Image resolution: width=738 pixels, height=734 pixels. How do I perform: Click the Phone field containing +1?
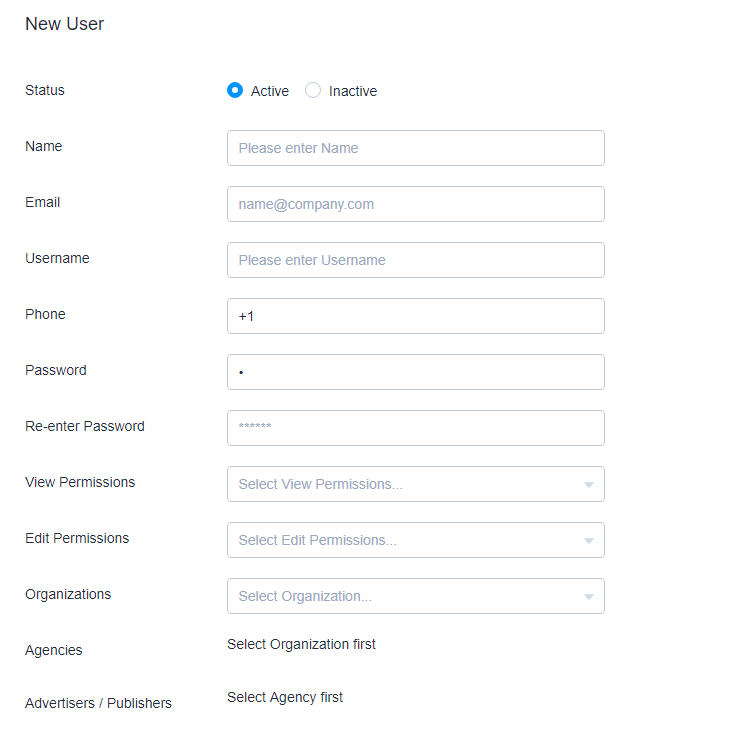(415, 316)
